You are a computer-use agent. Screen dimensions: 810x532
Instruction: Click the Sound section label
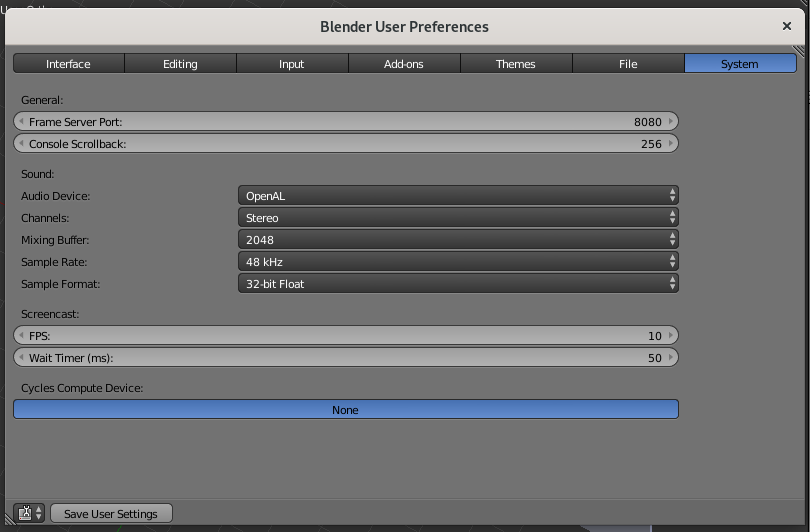tap(38, 174)
